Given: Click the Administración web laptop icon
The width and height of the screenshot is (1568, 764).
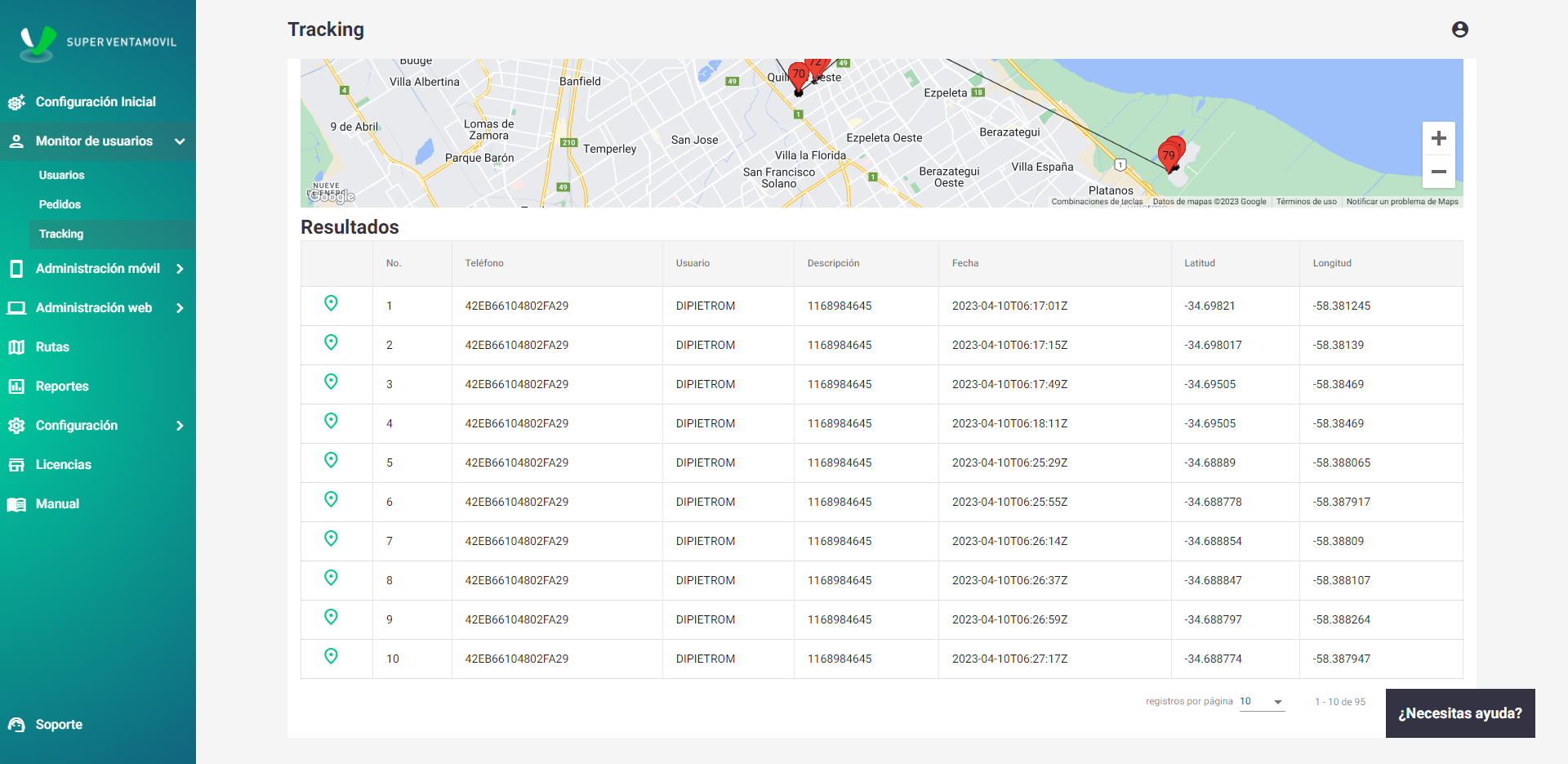Looking at the screenshot, I should (16, 308).
